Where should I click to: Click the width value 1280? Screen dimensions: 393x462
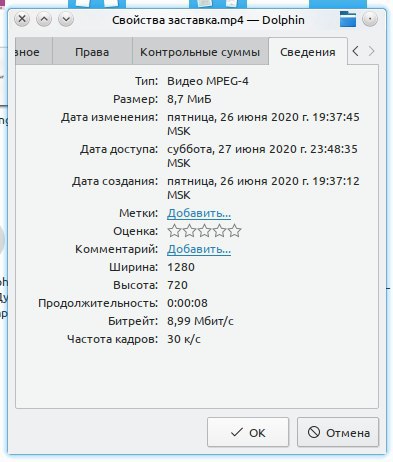point(181,267)
